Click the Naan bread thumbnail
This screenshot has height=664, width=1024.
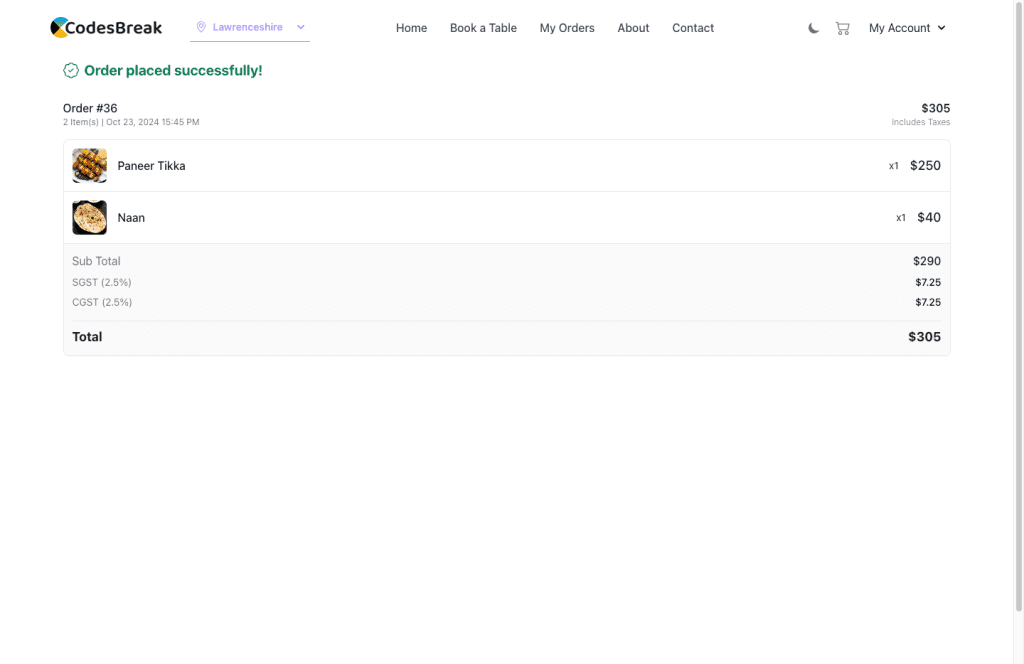90,218
